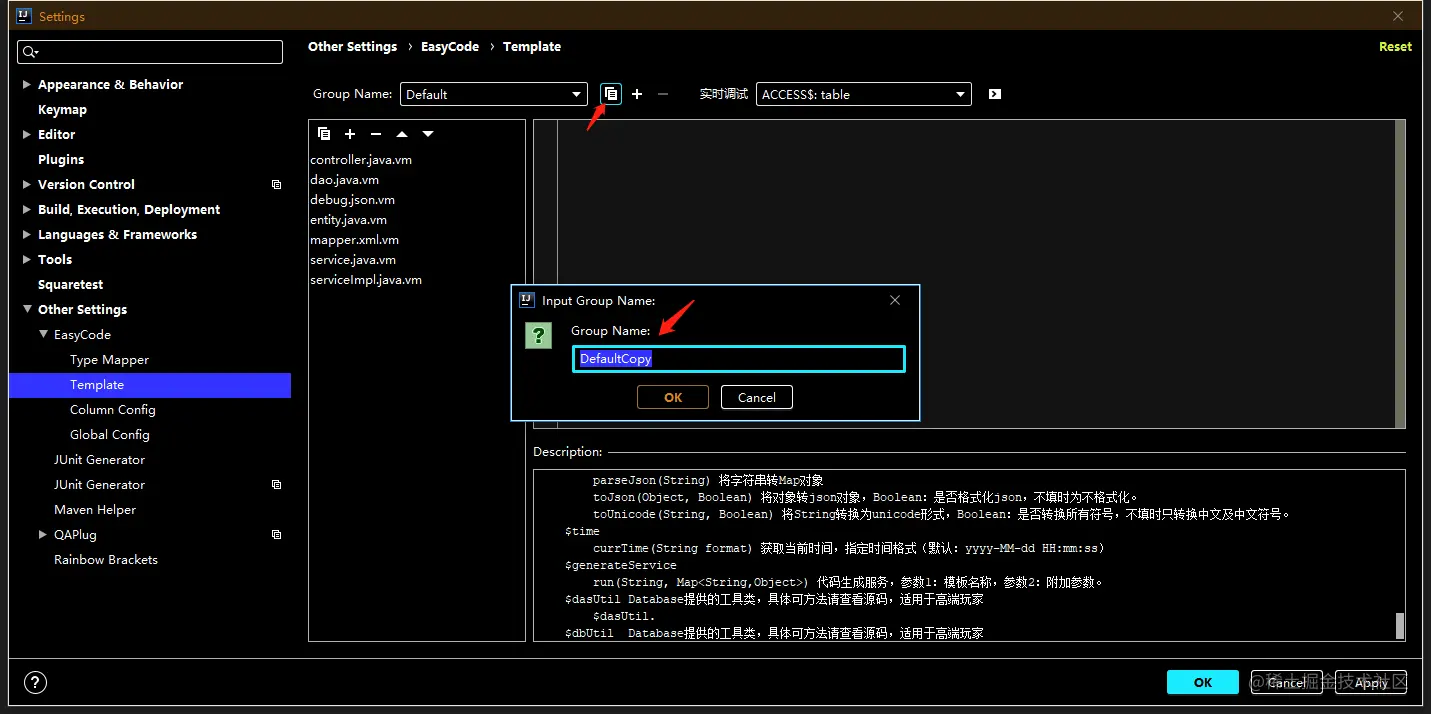Select entity.java.vm template

(x=348, y=220)
